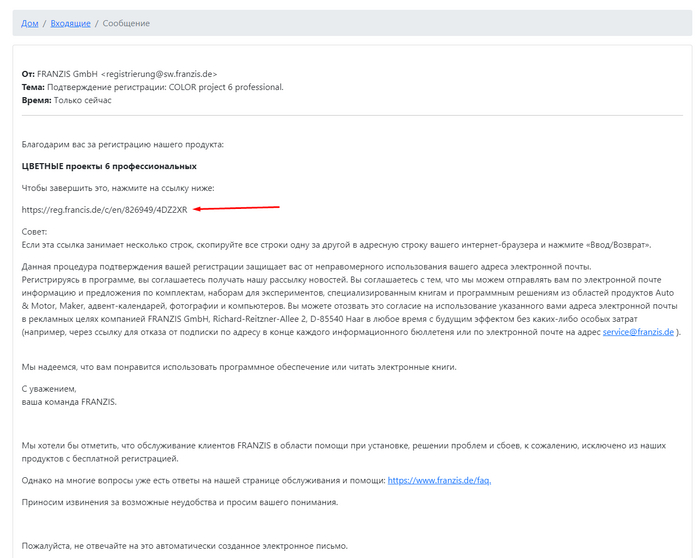Click the bold ЦВЕТНЫЕ проекты 6 профессиональных heading
The width and height of the screenshot is (700, 558).
(109, 166)
